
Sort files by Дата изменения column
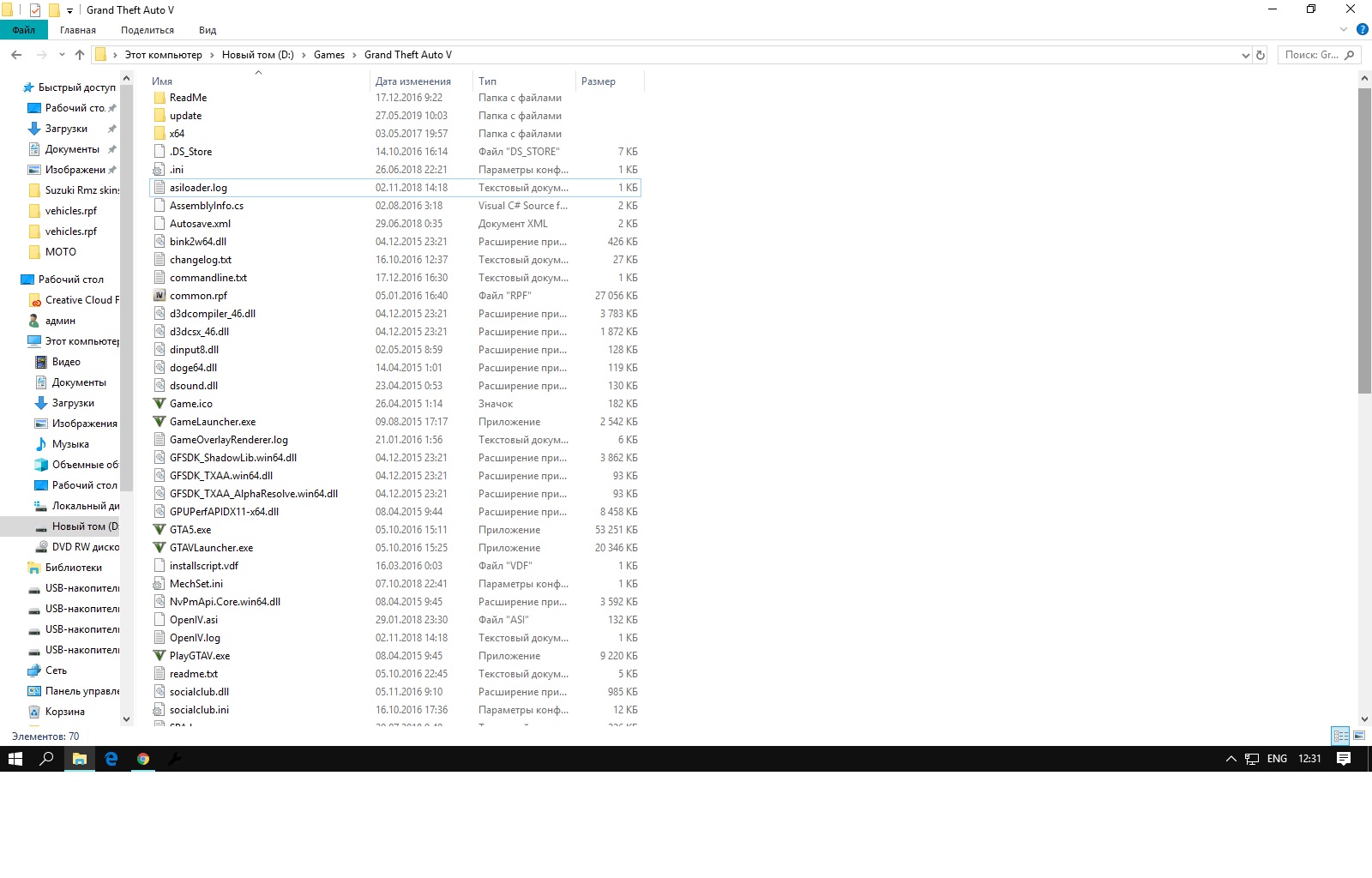(x=413, y=81)
